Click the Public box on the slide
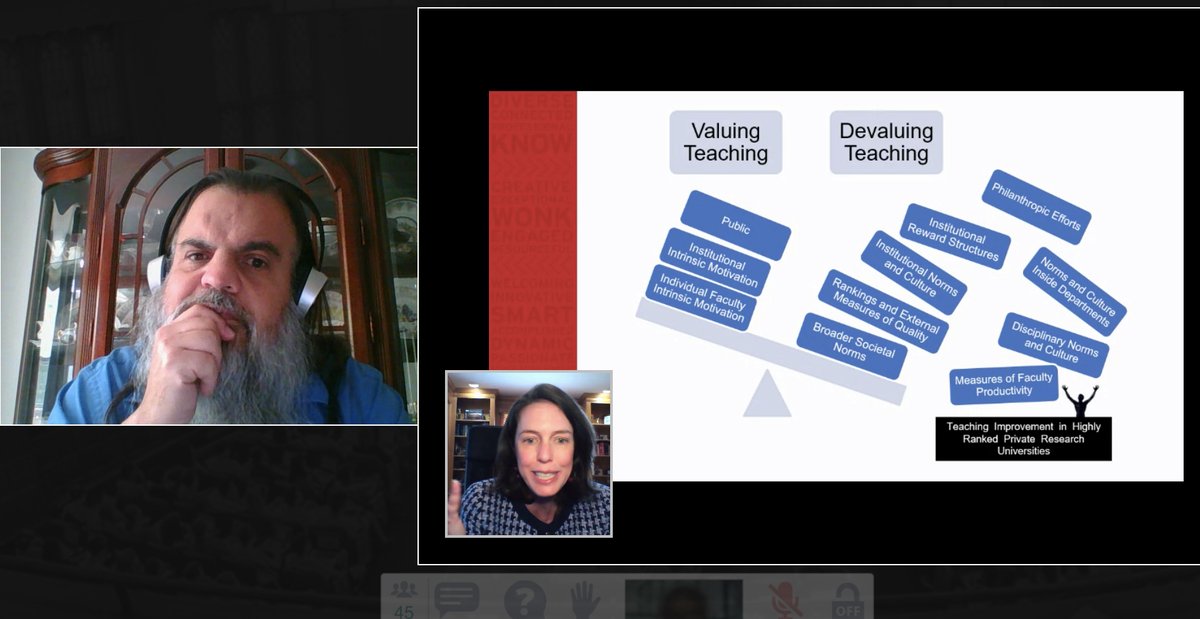This screenshot has height=619, width=1200. (735, 225)
